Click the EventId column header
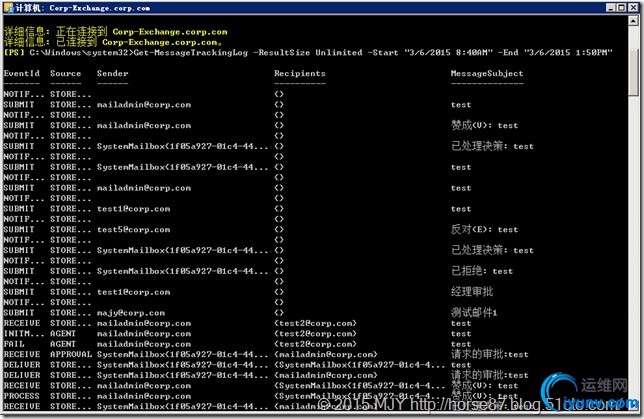 tap(20, 73)
